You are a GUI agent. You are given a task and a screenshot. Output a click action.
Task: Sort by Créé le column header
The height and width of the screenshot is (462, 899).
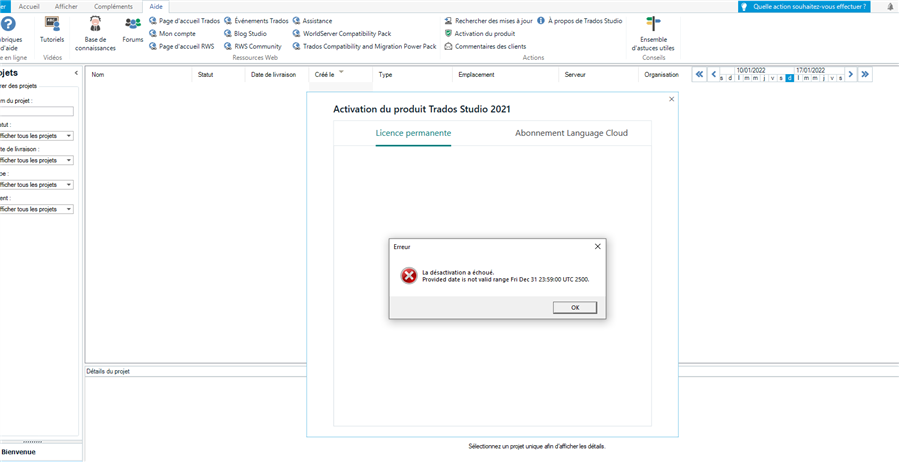tap(325, 75)
